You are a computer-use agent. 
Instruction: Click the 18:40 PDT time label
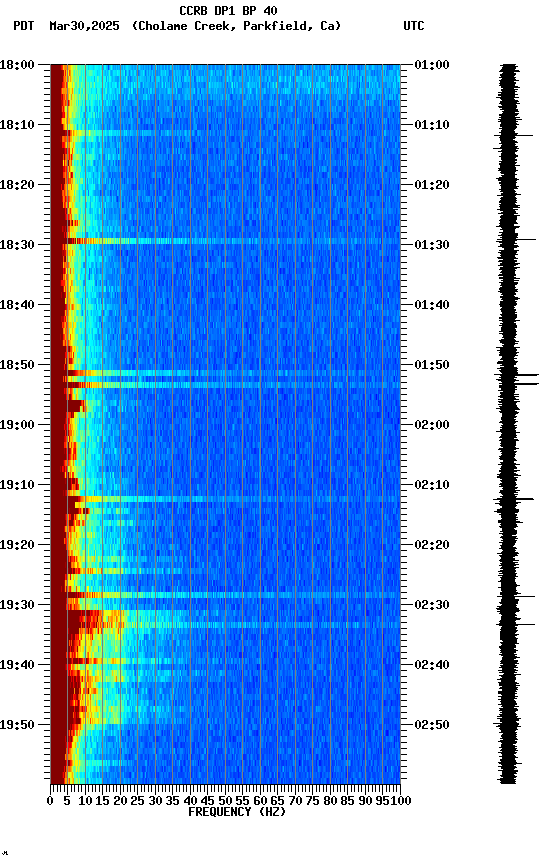pos(17,305)
